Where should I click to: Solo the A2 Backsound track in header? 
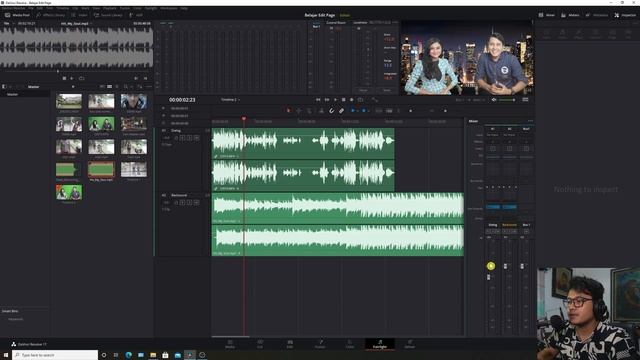click(190, 202)
